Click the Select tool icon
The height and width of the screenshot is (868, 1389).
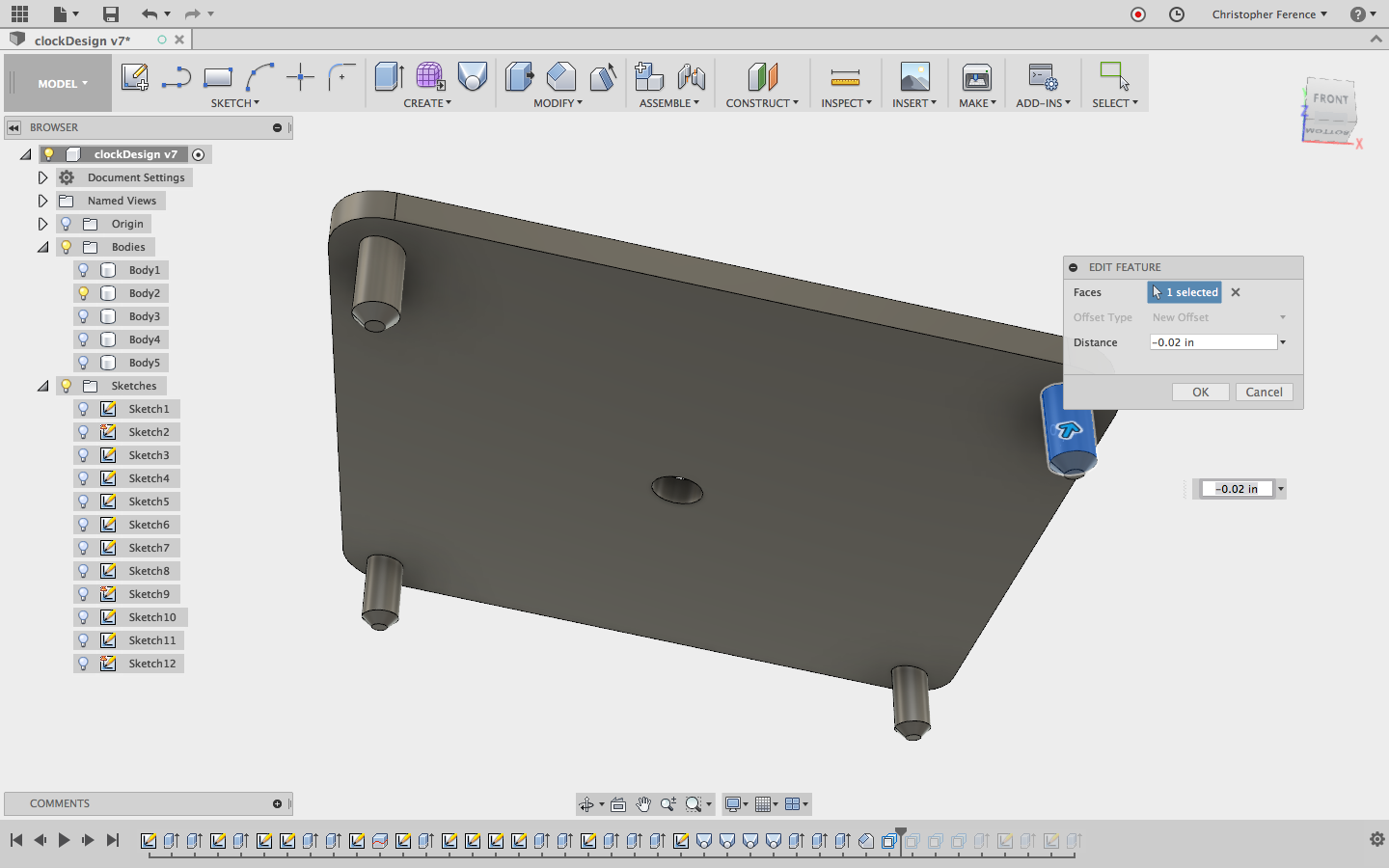1115,77
